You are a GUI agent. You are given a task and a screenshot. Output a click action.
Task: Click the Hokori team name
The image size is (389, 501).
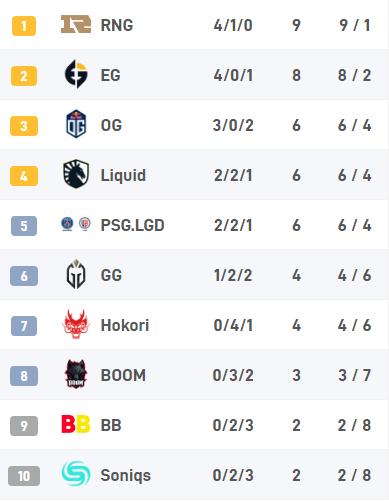click(125, 325)
